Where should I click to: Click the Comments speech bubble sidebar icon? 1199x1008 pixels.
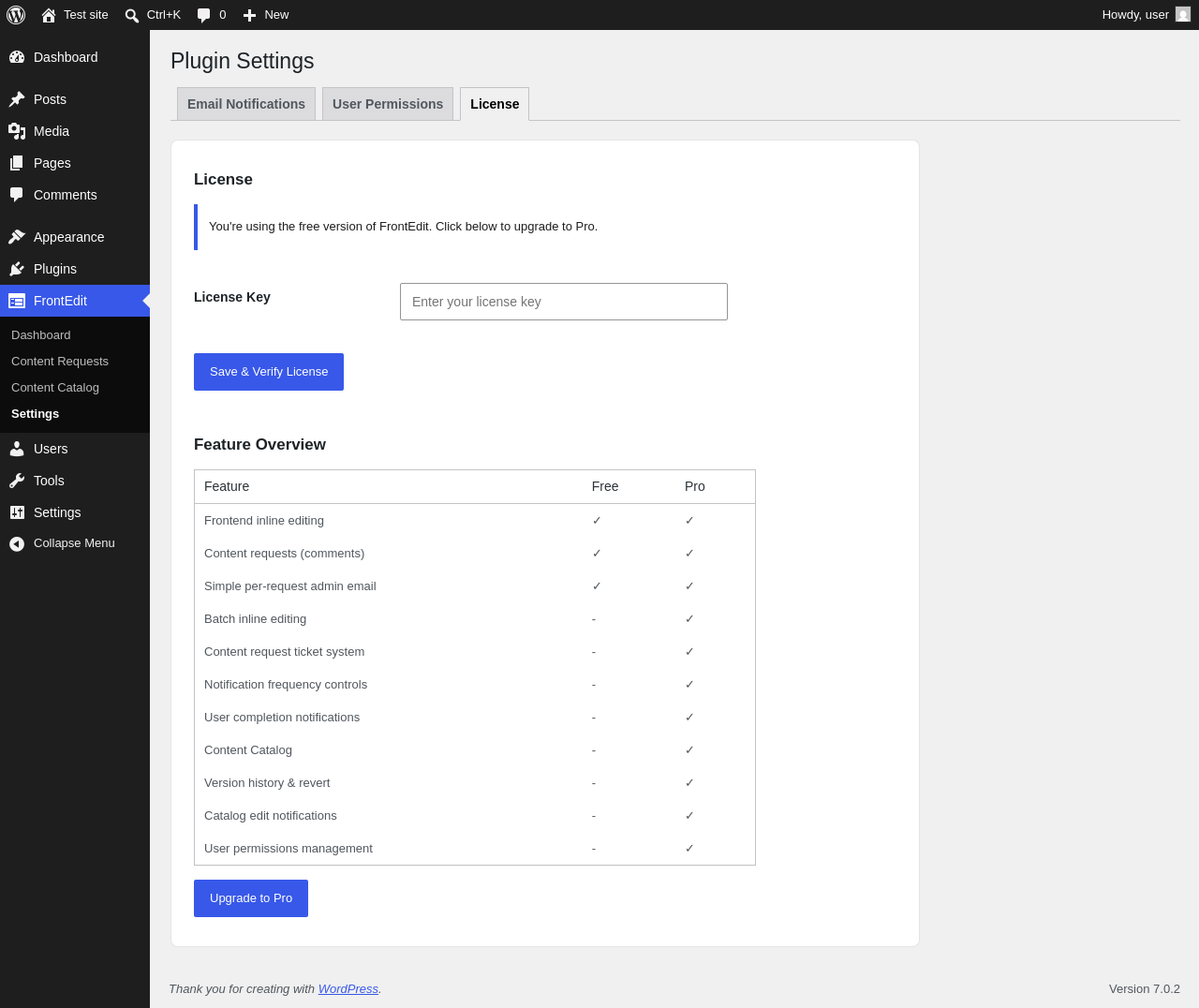point(17,195)
